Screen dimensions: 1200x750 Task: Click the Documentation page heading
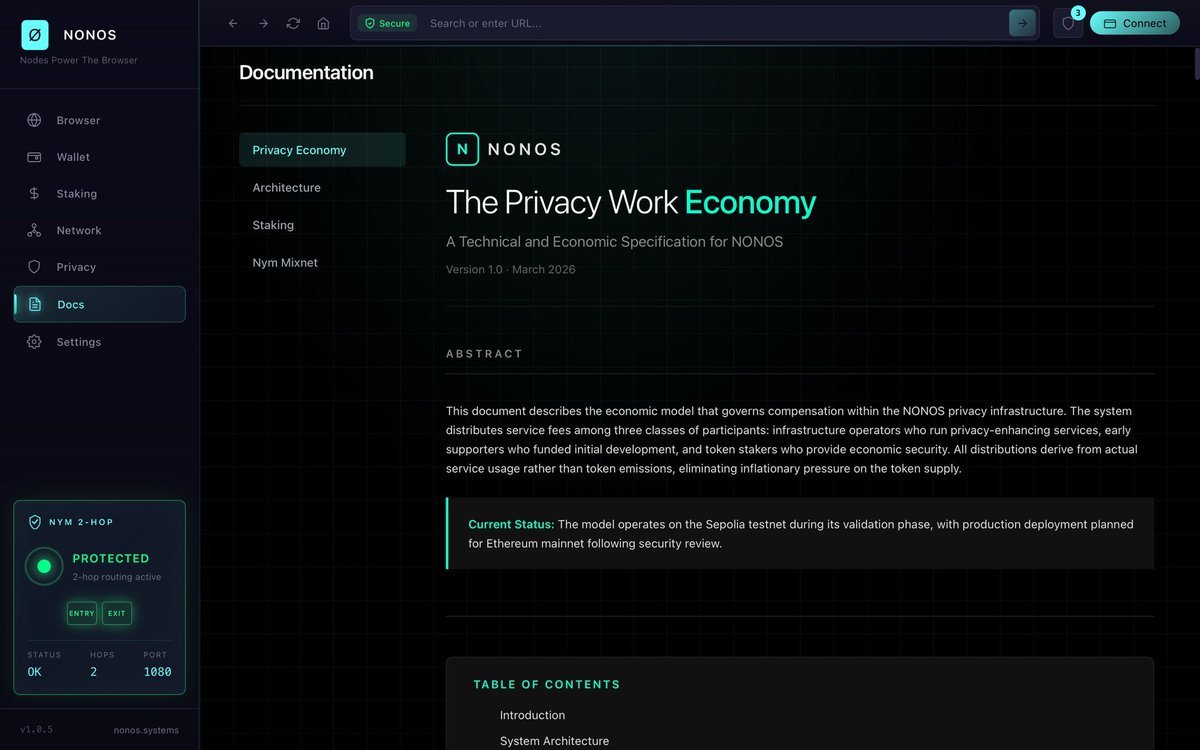[x=306, y=72]
